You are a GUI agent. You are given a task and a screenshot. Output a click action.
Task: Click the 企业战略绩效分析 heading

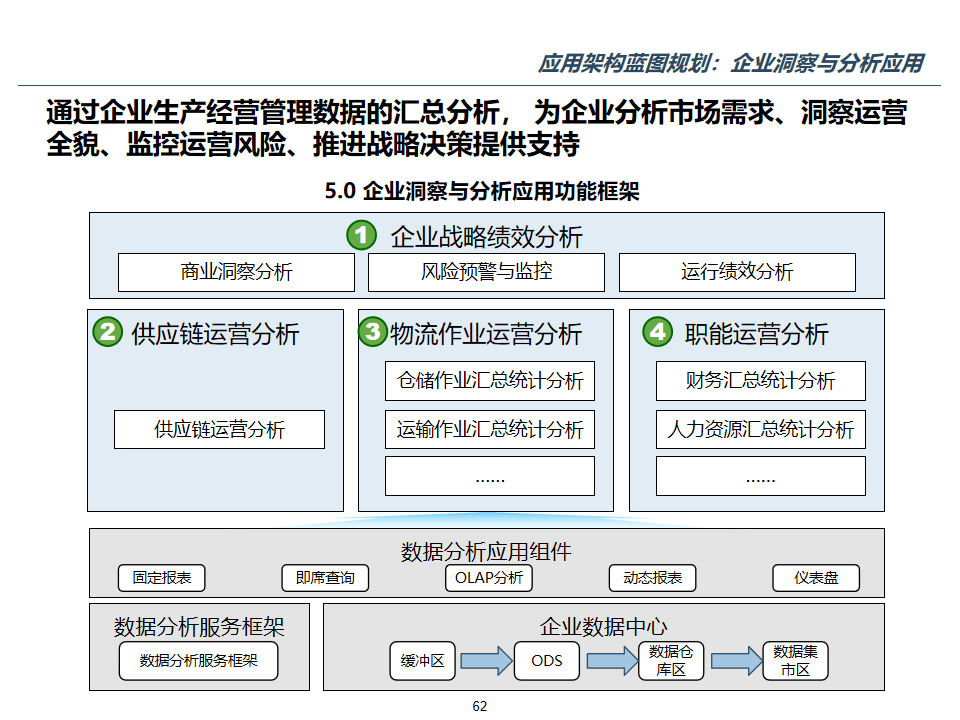click(x=486, y=237)
